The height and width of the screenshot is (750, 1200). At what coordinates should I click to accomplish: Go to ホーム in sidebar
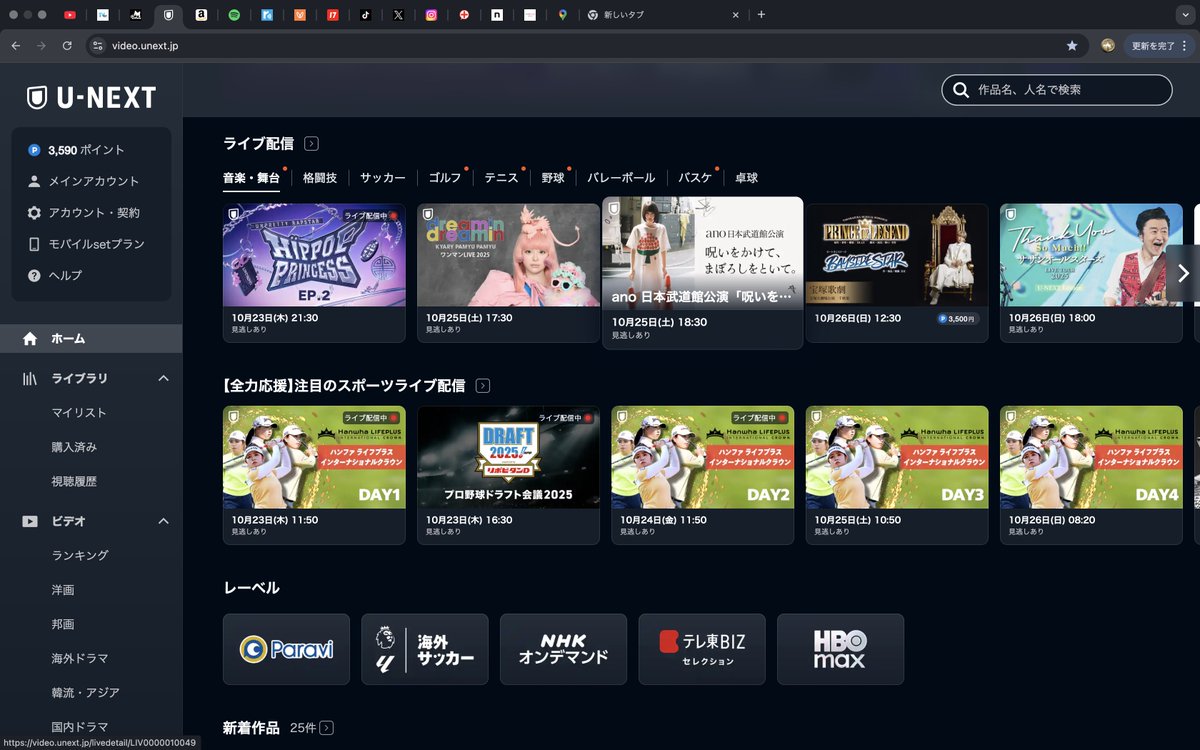[x=91, y=339]
